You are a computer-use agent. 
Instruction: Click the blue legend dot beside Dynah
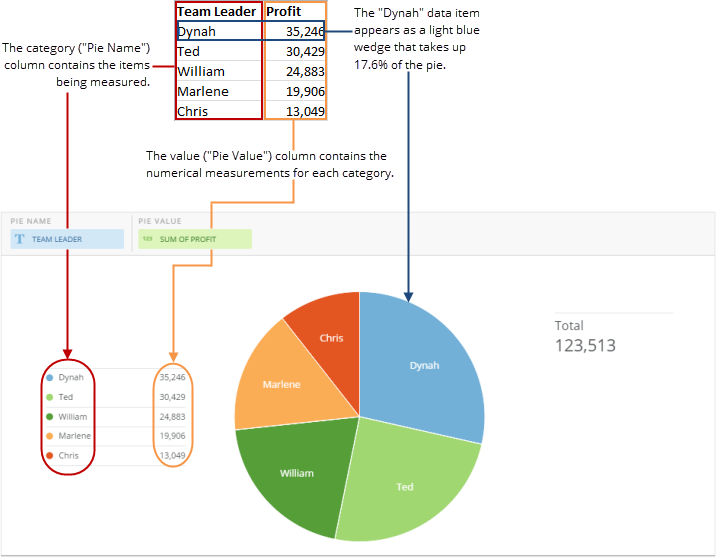click(49, 378)
